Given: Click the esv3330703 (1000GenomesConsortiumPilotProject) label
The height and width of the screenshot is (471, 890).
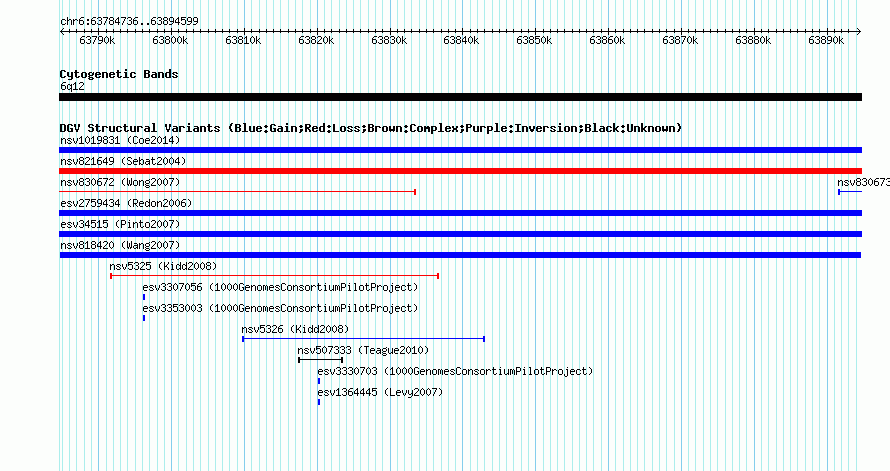Looking at the screenshot, I should [455, 371].
